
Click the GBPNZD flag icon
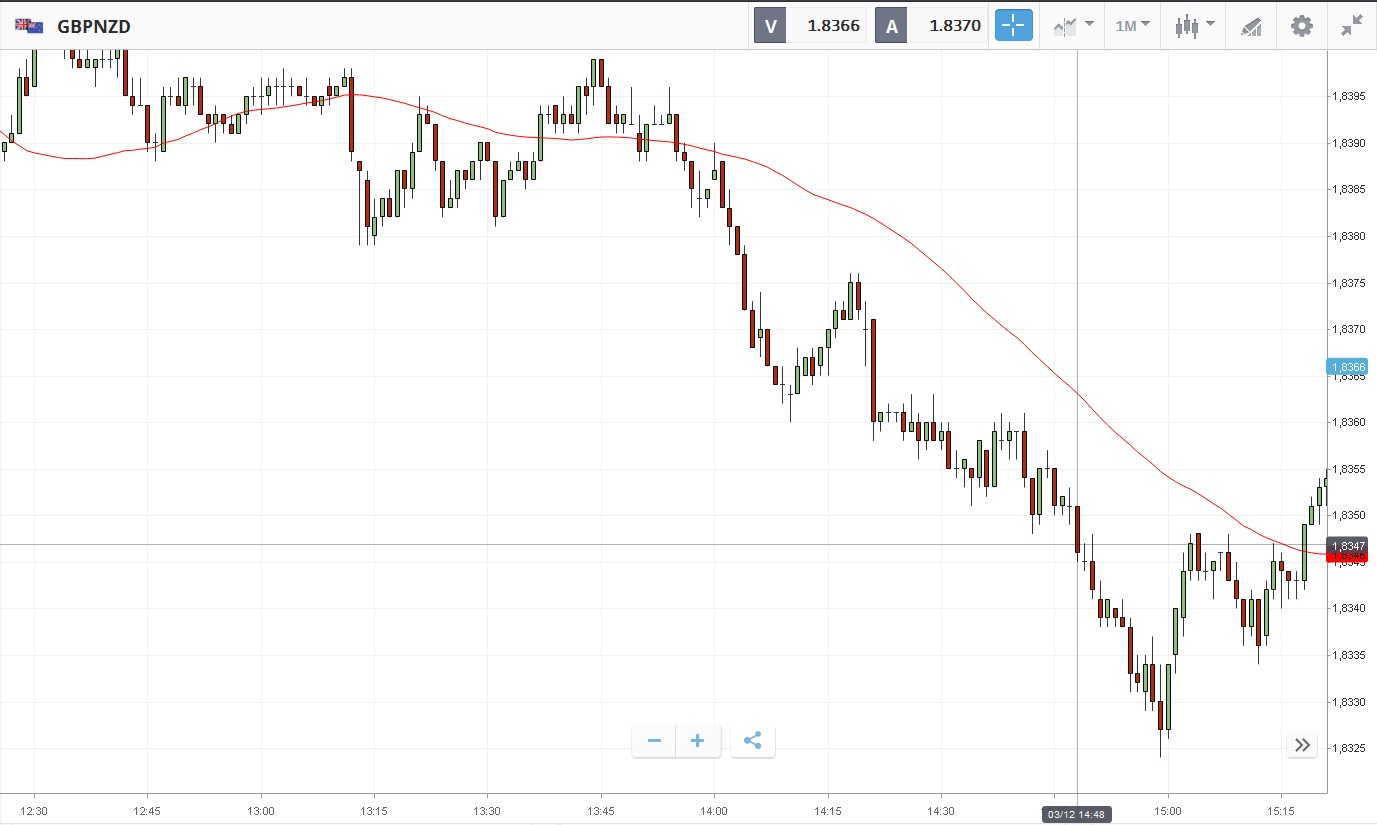coord(29,26)
